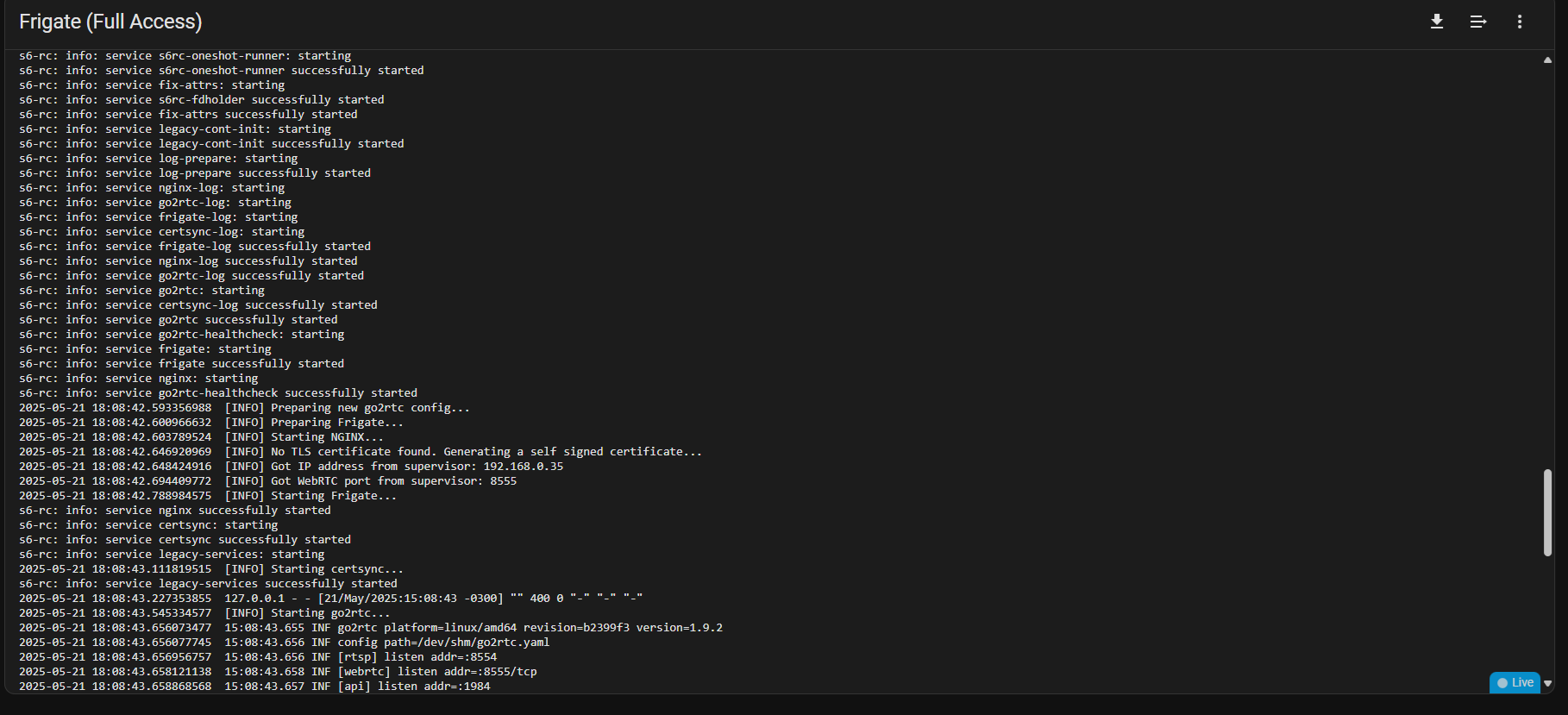Screen dimensions: 1568x715
Task: Click 'go2rtc successfully started' line
Action: [x=179, y=320]
